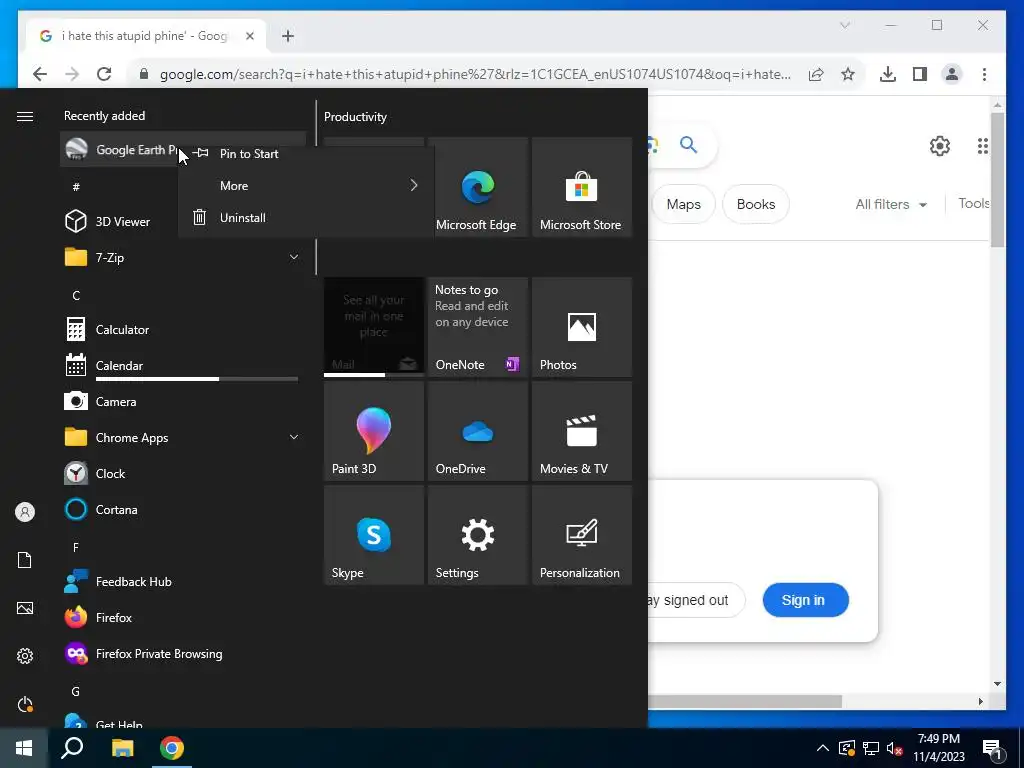This screenshot has height=768, width=1024.
Task: Click the Sign in button
Action: [x=805, y=600]
